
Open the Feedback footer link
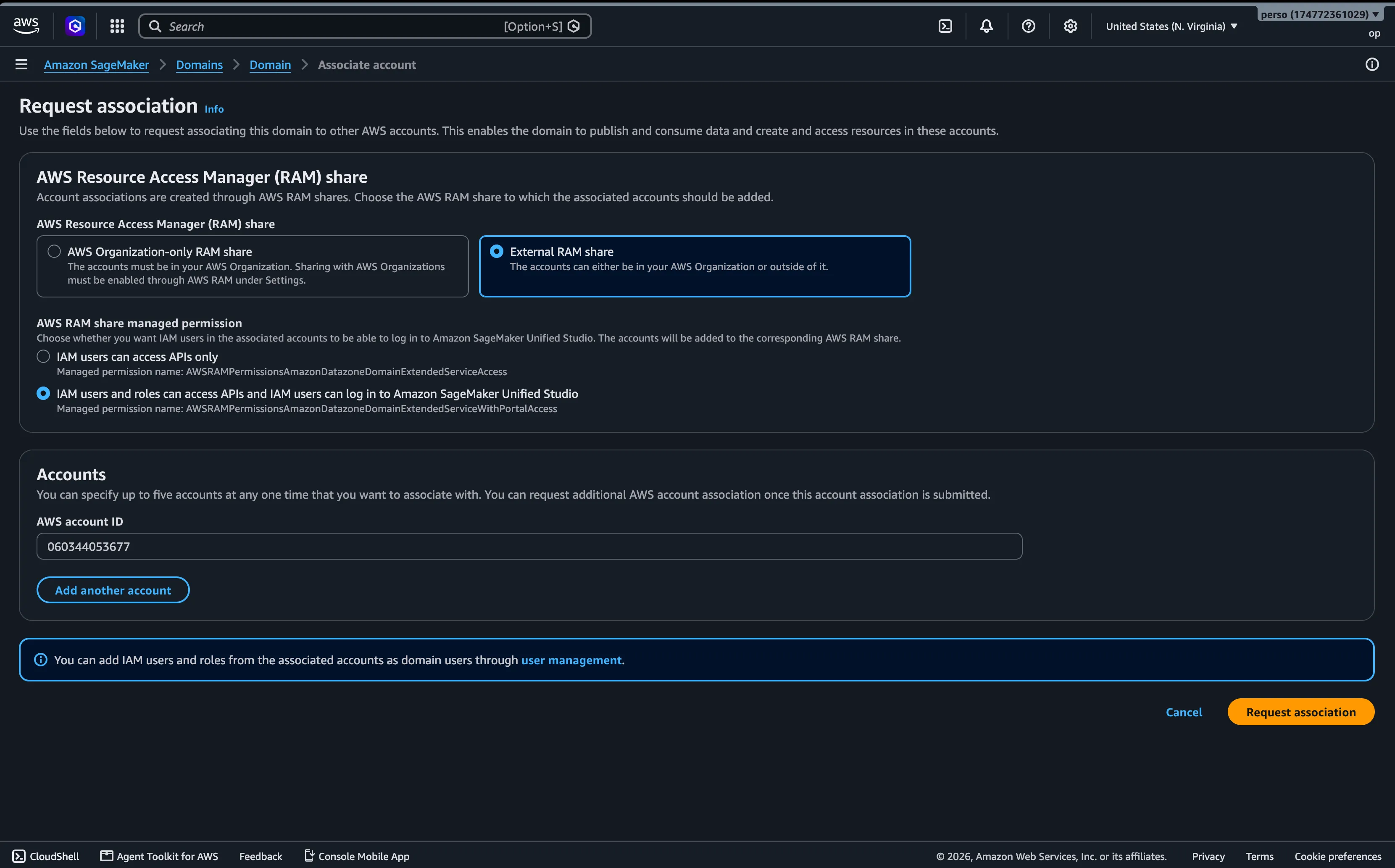(x=261, y=856)
